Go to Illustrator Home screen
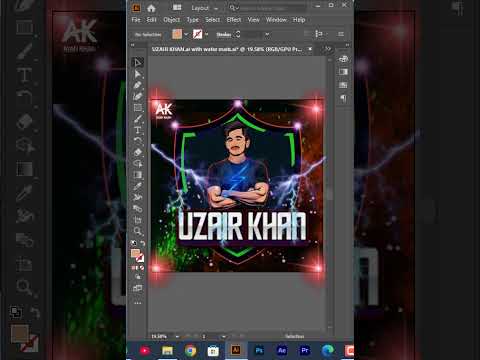This screenshot has height=360, width=480. (x=151, y=8)
